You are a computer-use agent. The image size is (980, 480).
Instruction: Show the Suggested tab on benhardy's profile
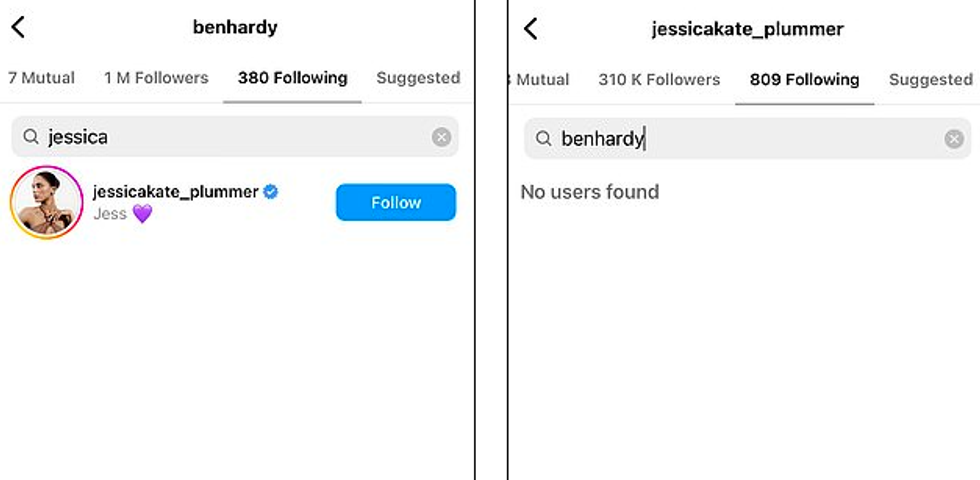[418, 78]
